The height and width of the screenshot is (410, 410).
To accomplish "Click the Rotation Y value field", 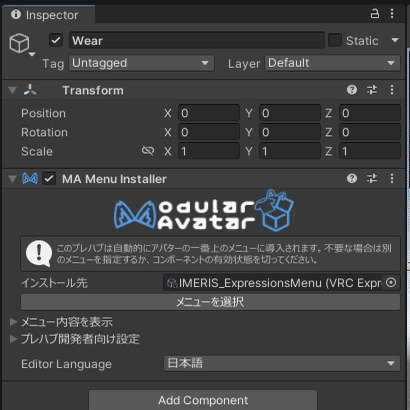I will coord(290,132).
